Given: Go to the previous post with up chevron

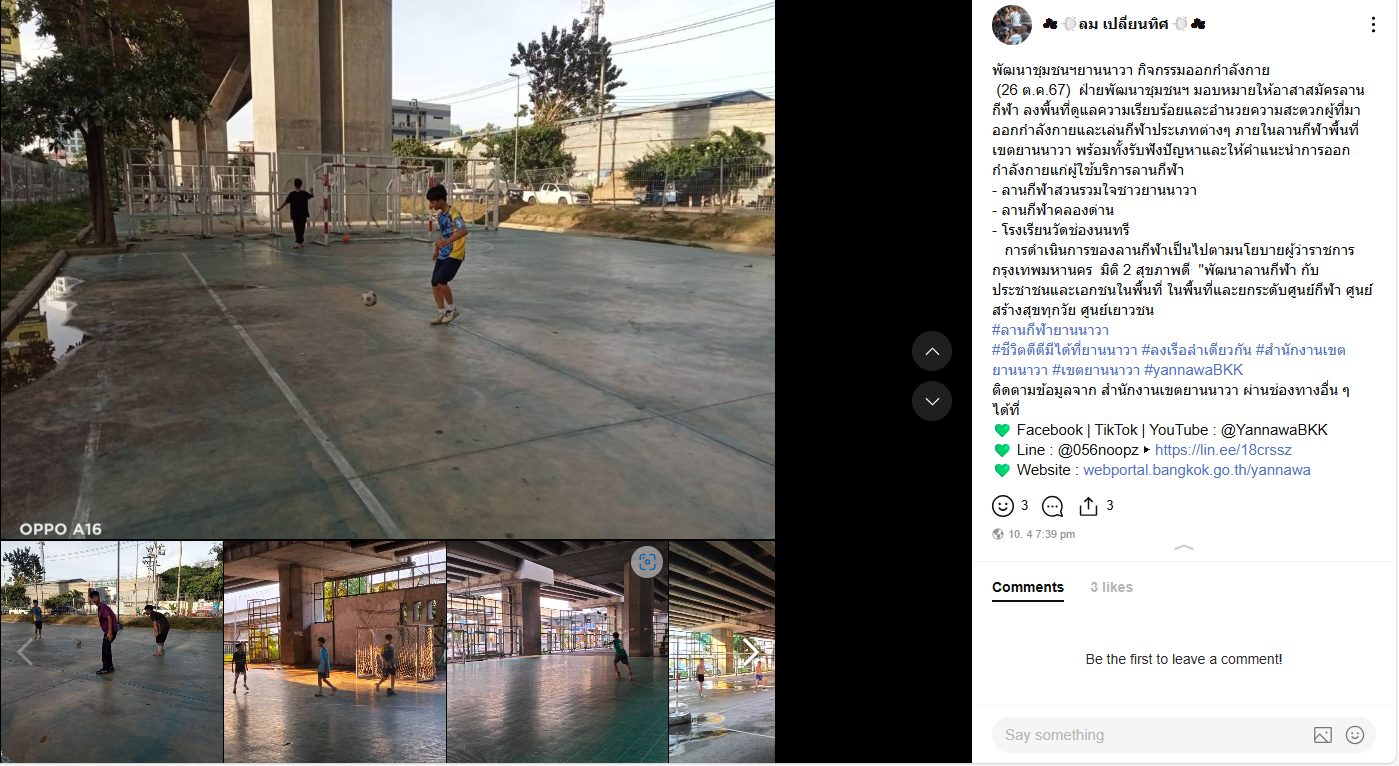Looking at the screenshot, I should (x=932, y=351).
